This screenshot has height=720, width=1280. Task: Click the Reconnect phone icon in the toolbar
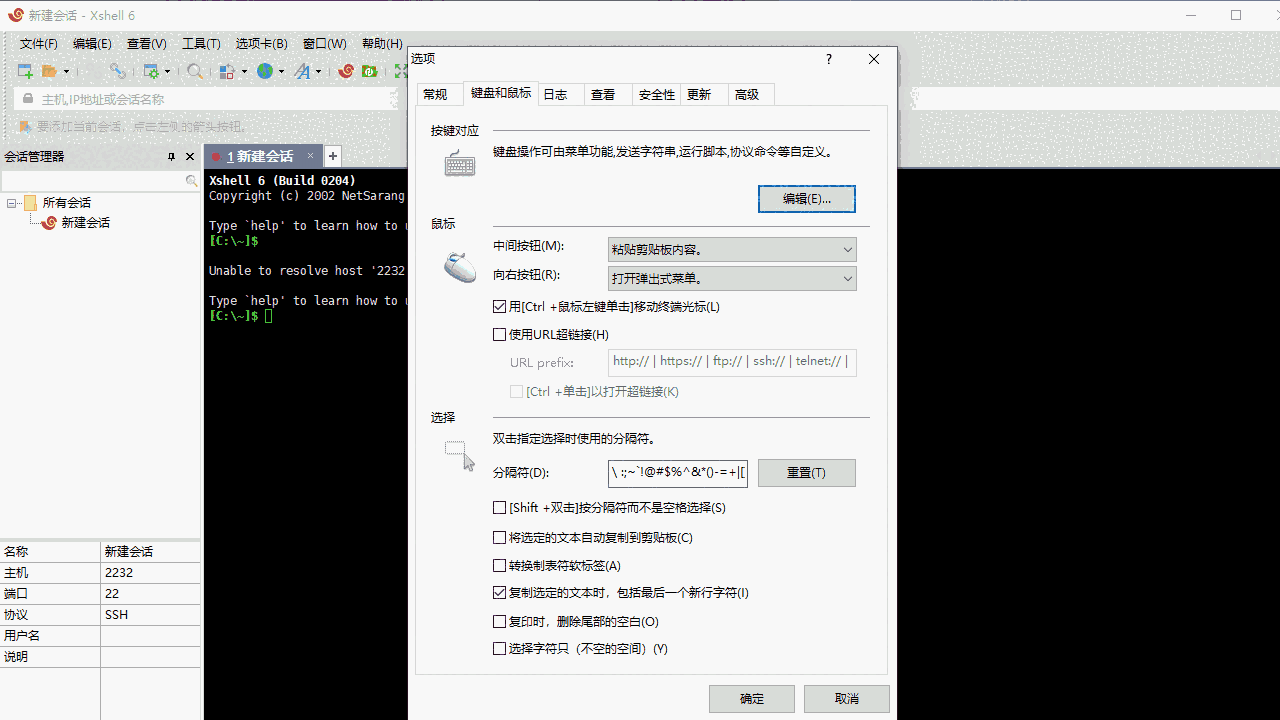click(117, 71)
